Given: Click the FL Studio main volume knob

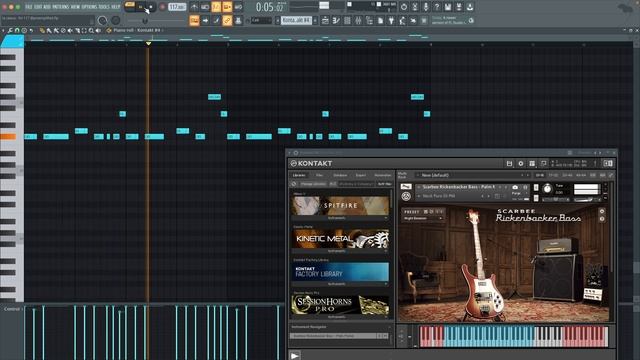Looking at the screenshot, I should coord(102,20).
